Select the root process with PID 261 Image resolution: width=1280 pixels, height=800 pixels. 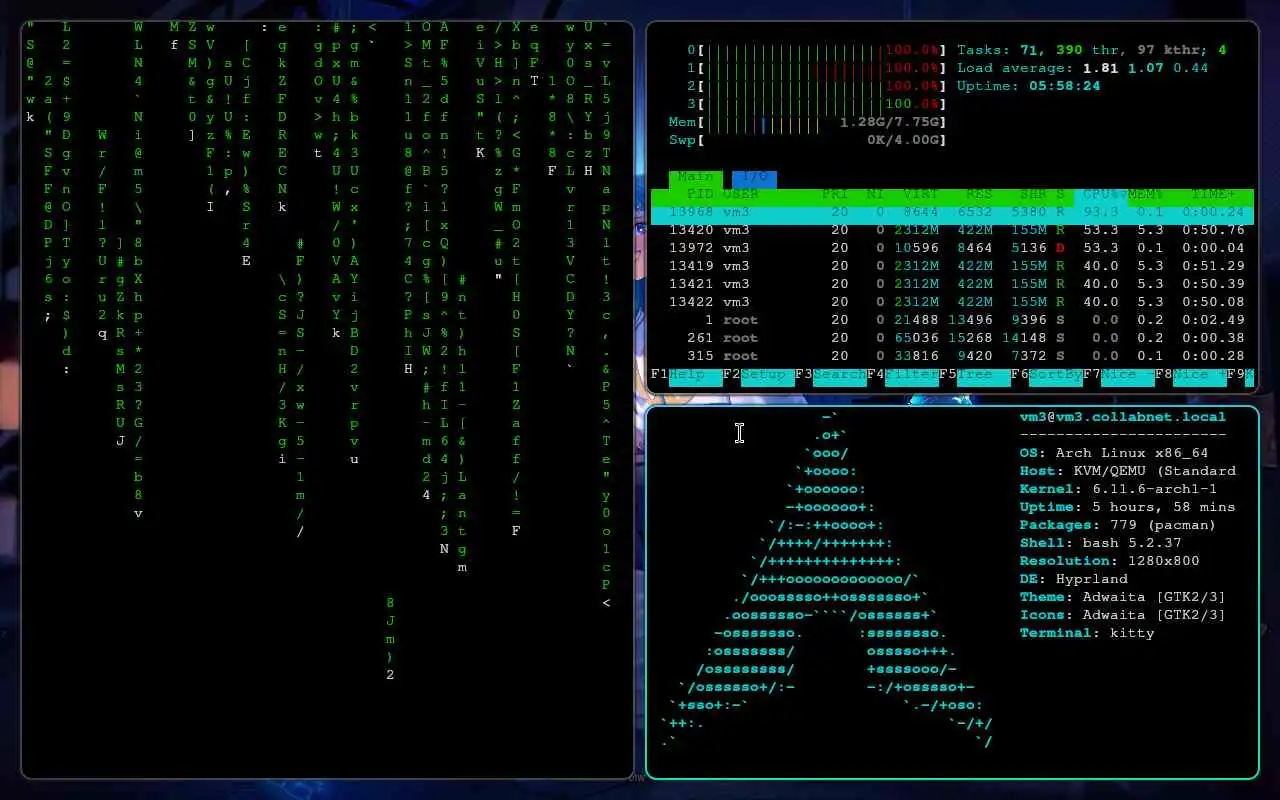(x=952, y=338)
